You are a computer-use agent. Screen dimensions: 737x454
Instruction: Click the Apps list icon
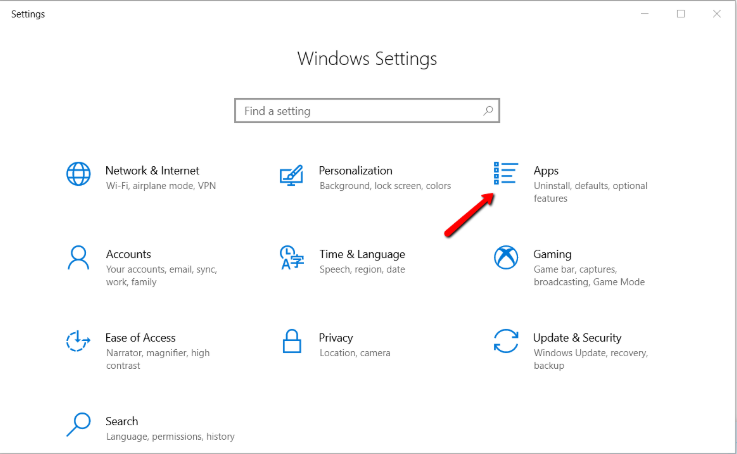coord(506,173)
